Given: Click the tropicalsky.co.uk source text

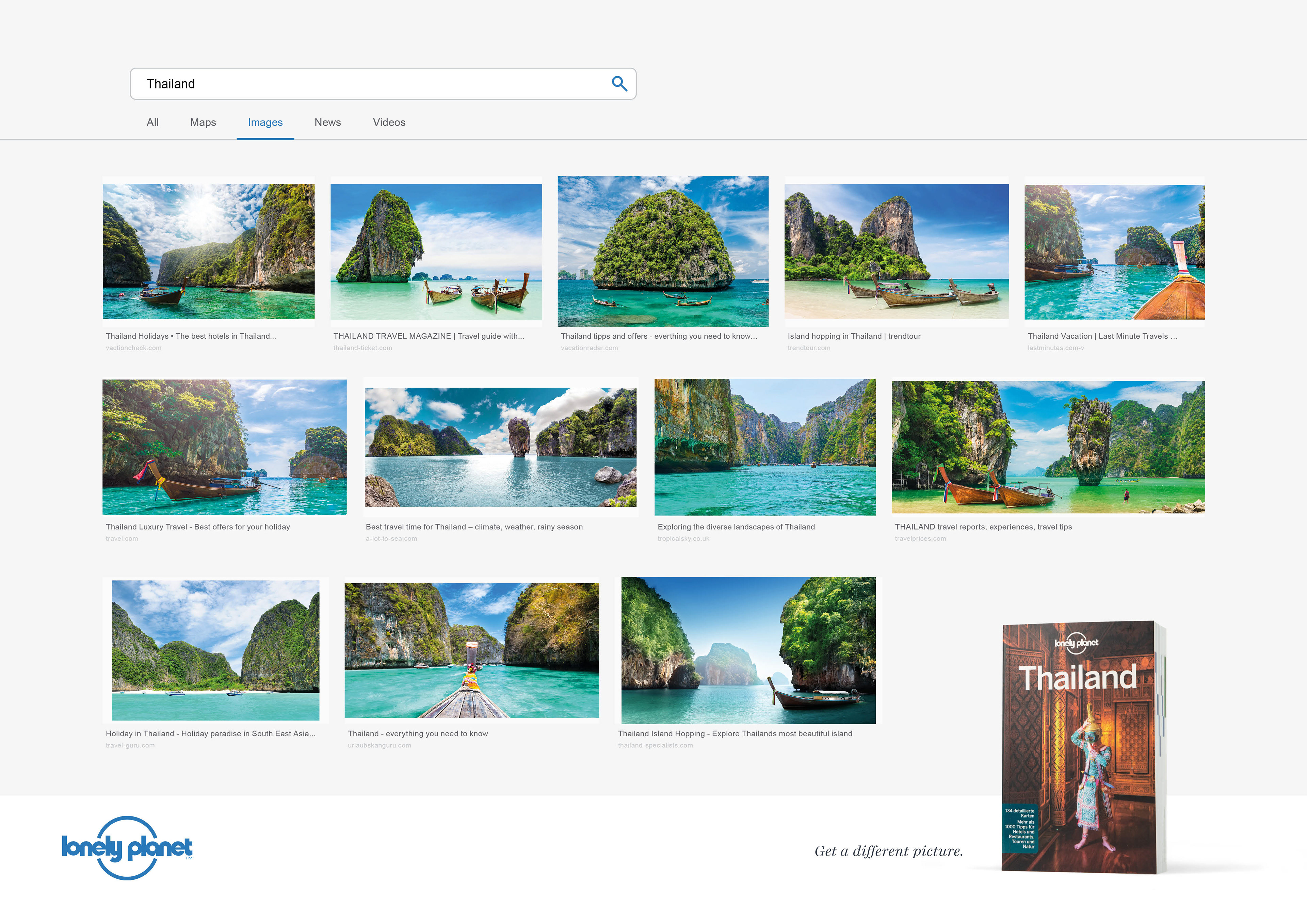Looking at the screenshot, I should (683, 538).
